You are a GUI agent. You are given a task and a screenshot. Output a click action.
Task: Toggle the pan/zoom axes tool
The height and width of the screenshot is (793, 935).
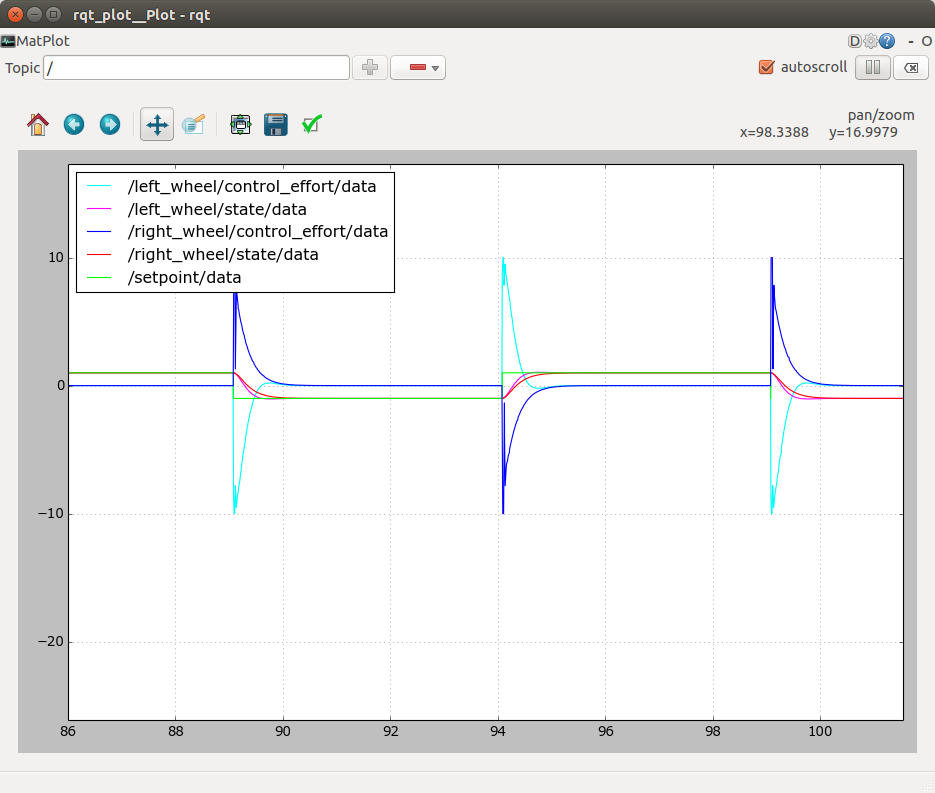click(157, 124)
